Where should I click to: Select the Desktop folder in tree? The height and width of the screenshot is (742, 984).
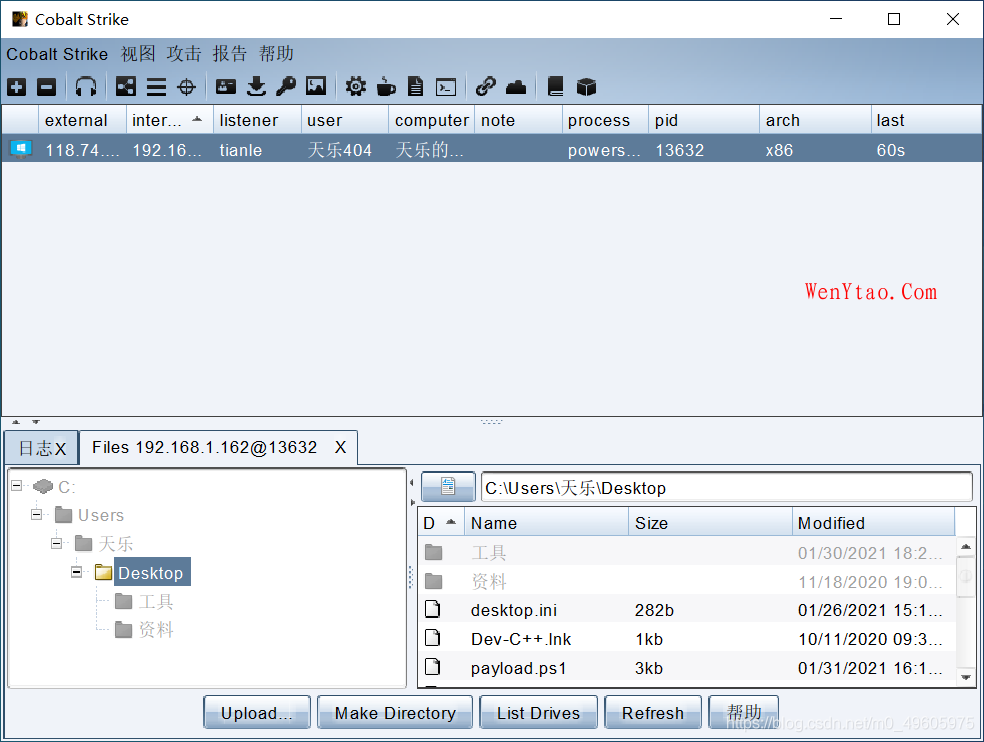point(151,573)
